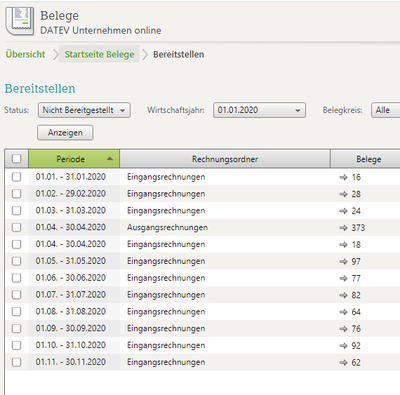Image resolution: width=400 pixels, height=395 pixels.
Task: Check the row 01.05. - 31.05.2020
Action: pyautogui.click(x=16, y=261)
